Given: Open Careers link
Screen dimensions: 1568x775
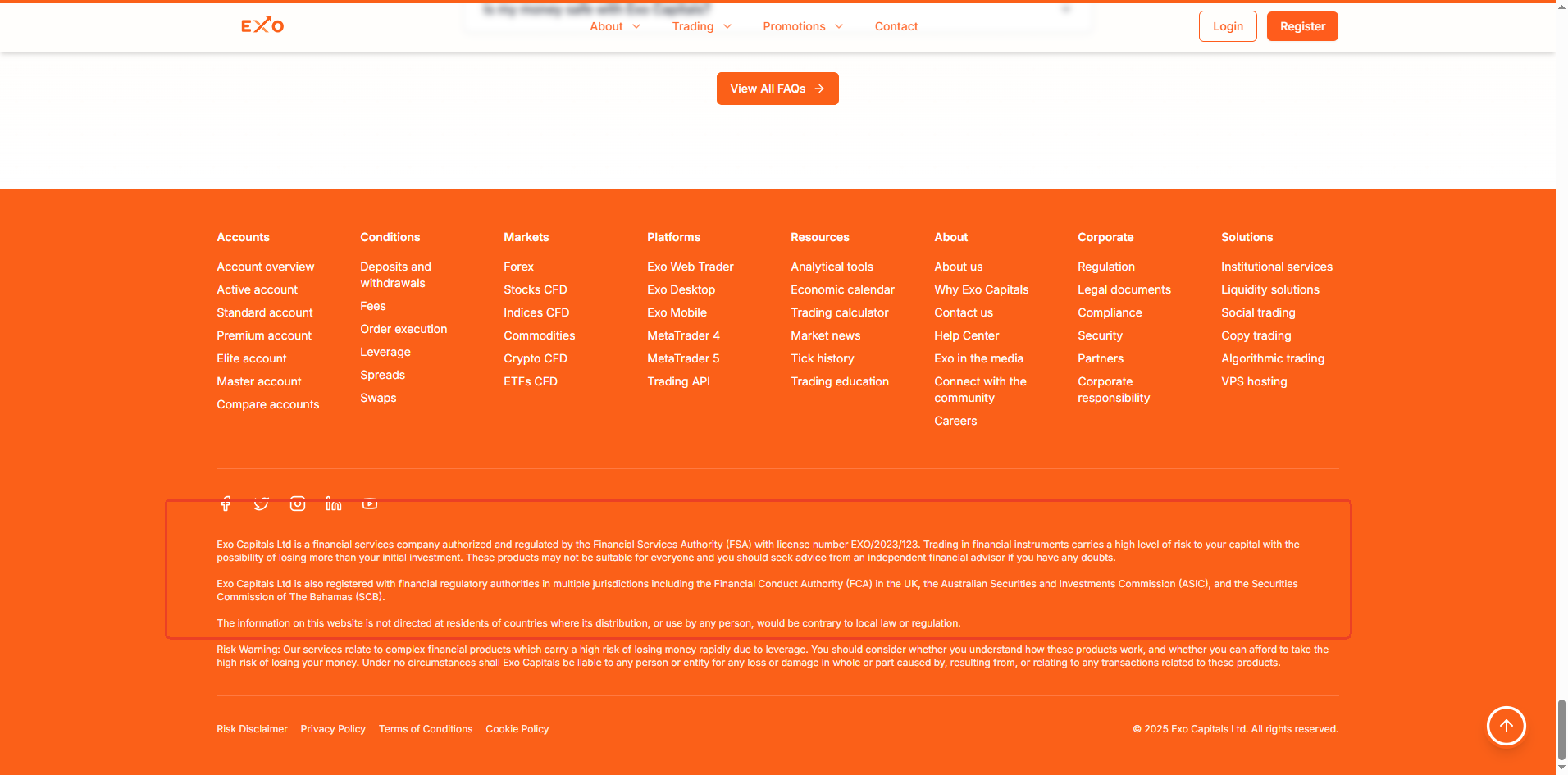Looking at the screenshot, I should coord(956,421).
